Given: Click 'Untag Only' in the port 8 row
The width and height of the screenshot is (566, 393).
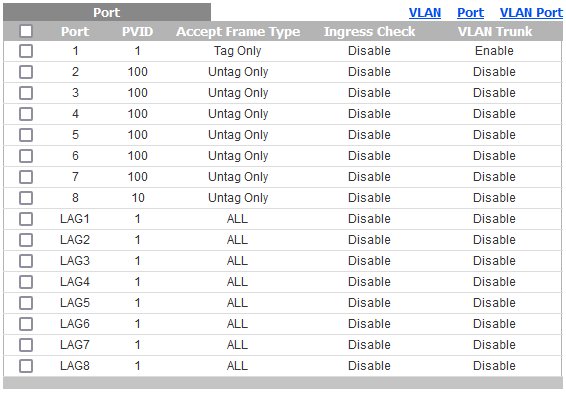Looking at the screenshot, I should coord(238,198).
